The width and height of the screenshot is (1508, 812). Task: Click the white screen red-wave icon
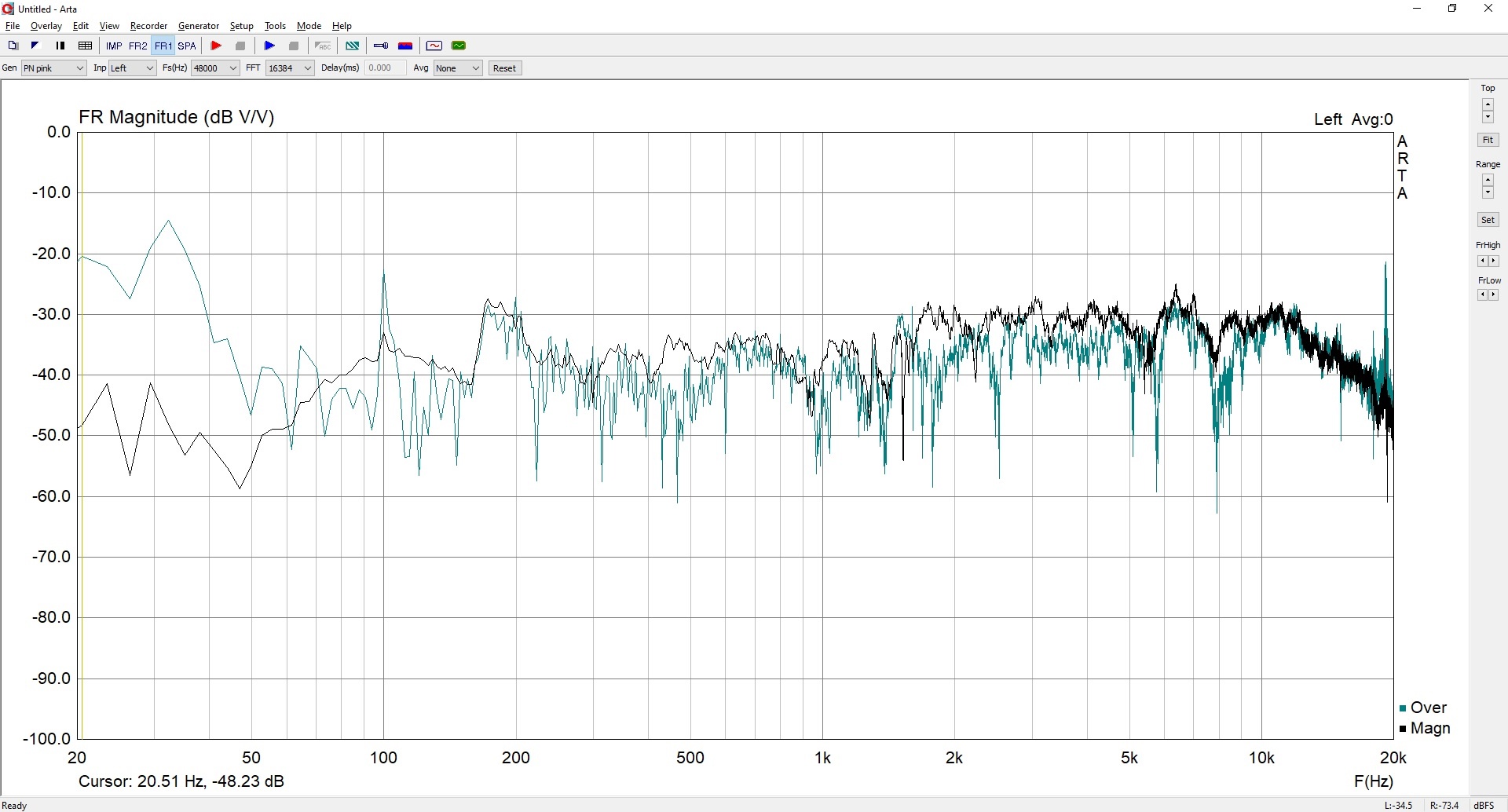tap(434, 46)
